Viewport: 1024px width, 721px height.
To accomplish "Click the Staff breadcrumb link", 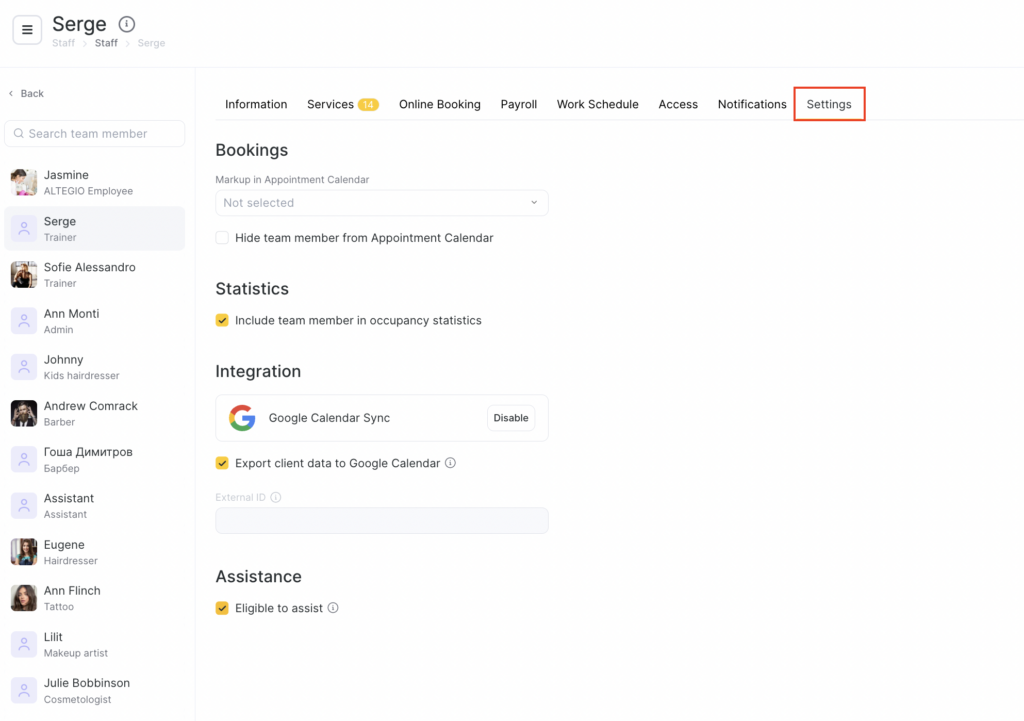I will [x=106, y=43].
